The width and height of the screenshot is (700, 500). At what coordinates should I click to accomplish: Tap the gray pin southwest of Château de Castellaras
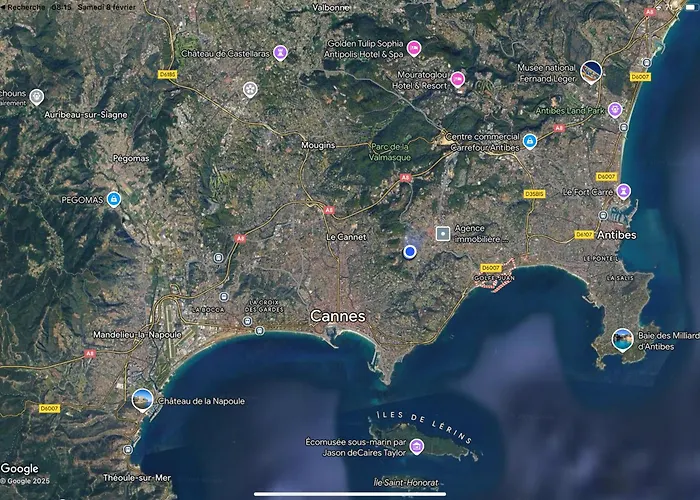click(250, 90)
